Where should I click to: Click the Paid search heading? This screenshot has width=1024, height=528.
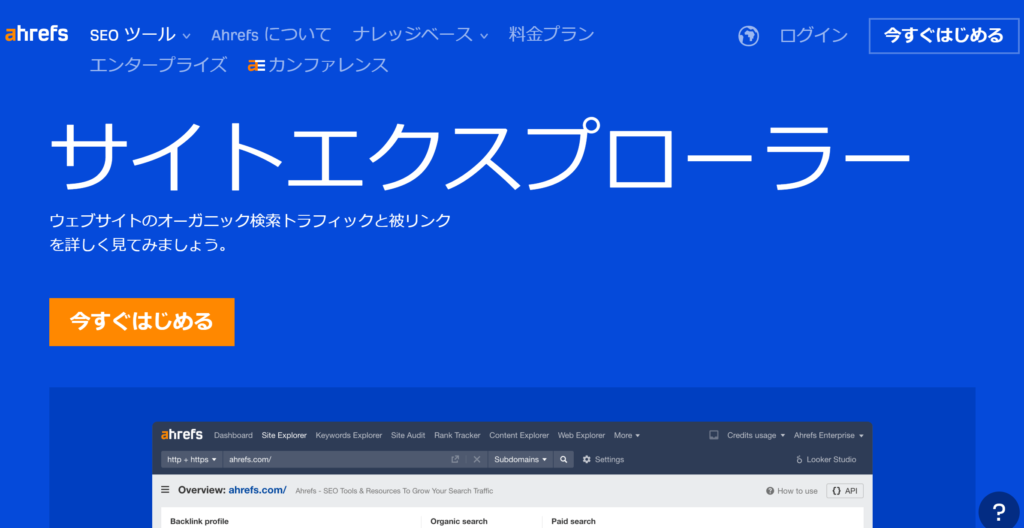[x=573, y=521]
